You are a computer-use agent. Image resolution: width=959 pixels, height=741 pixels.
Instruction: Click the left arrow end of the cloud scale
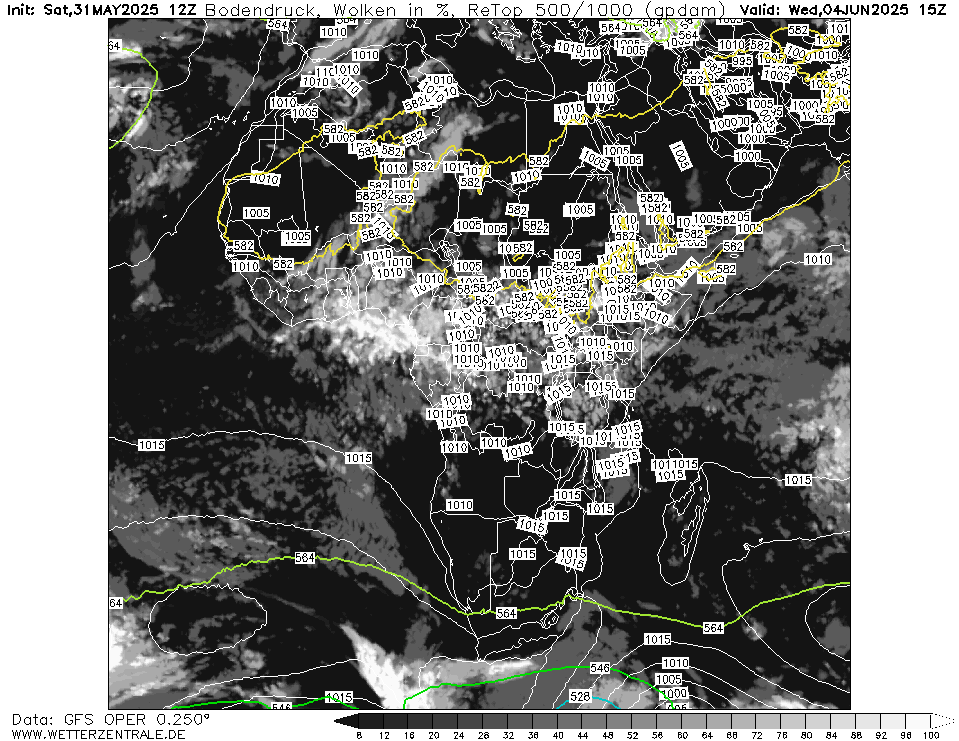pyautogui.click(x=345, y=721)
